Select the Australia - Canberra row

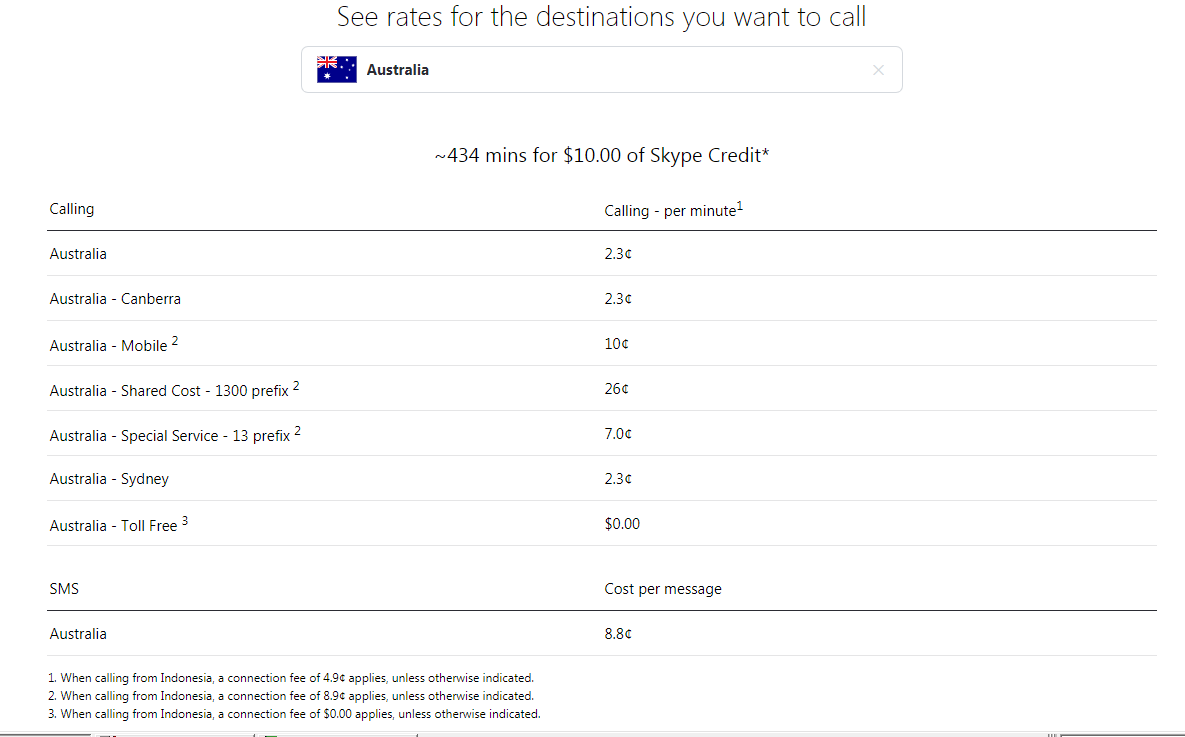pos(602,299)
